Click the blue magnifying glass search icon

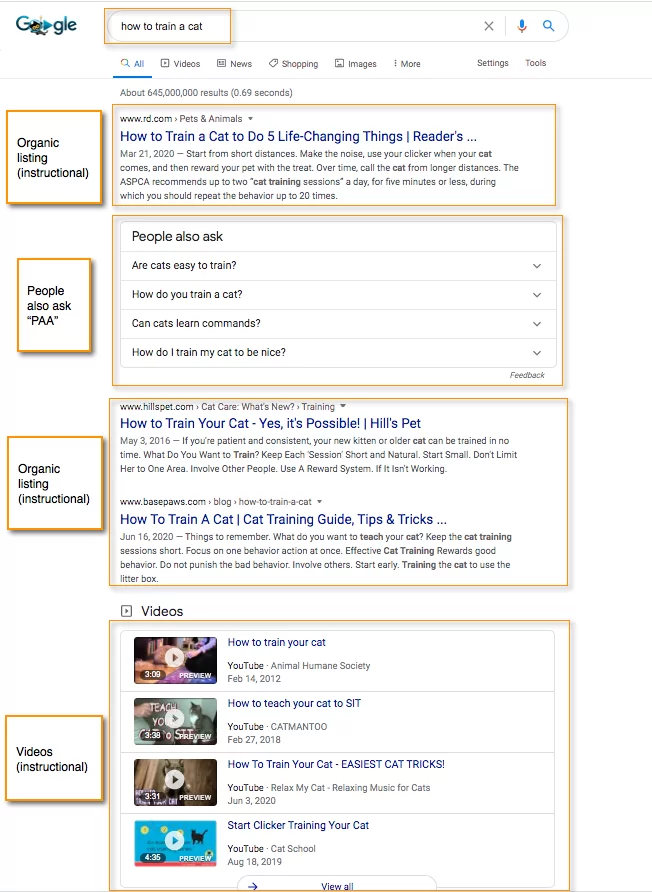click(x=548, y=26)
